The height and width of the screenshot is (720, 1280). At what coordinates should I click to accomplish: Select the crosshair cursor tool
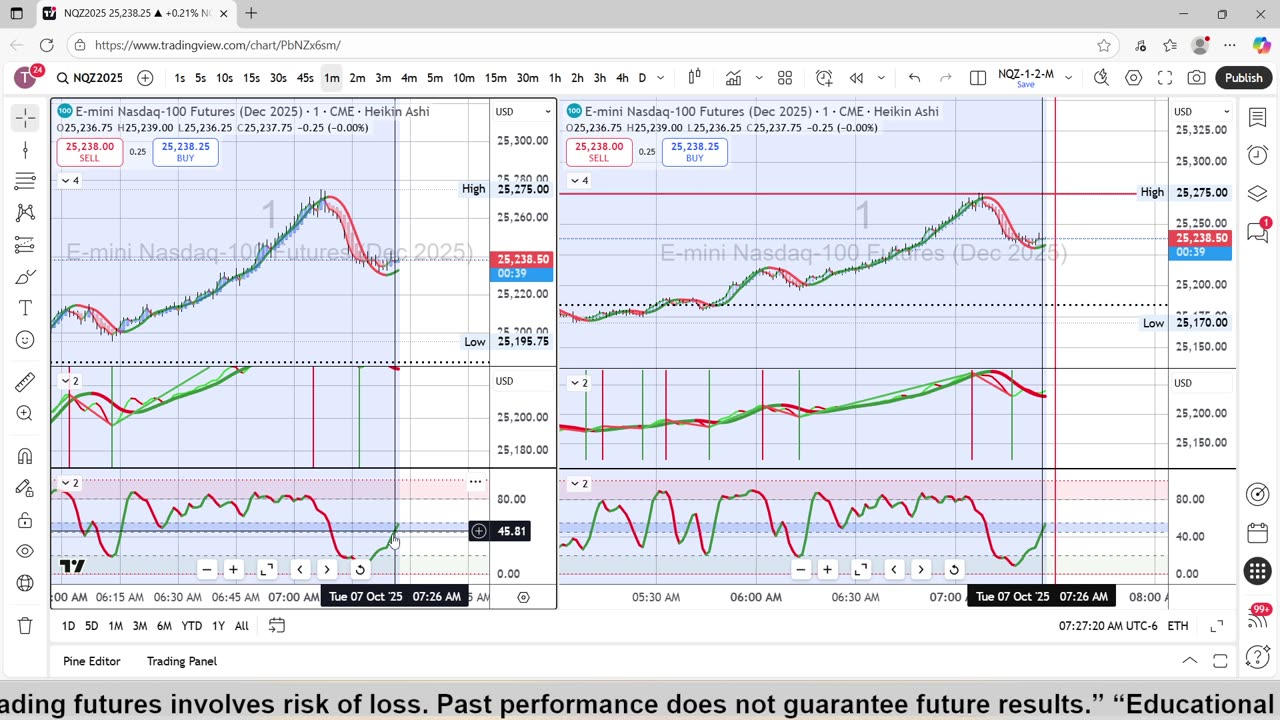coord(25,118)
